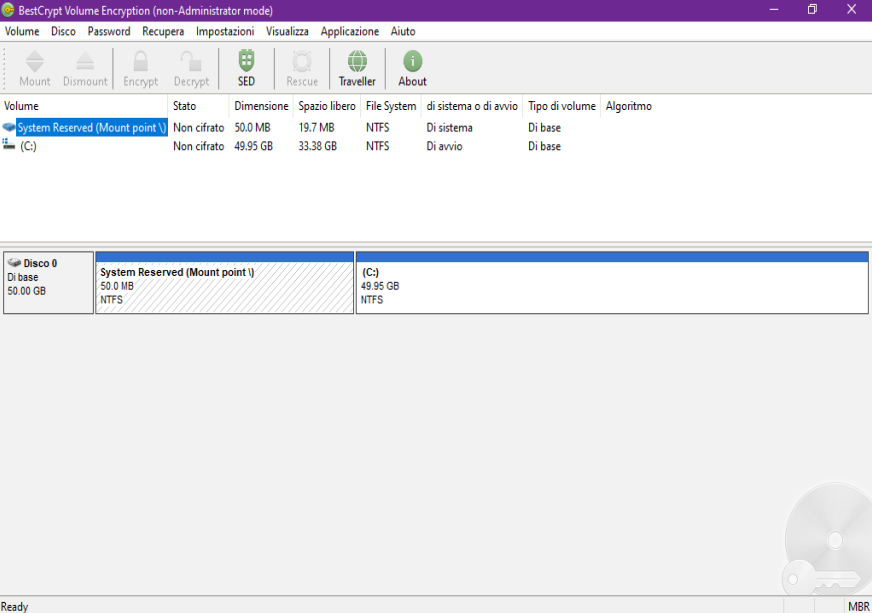This screenshot has height=613, width=872.
Task: Open the SED shield tool
Action: coord(246,61)
